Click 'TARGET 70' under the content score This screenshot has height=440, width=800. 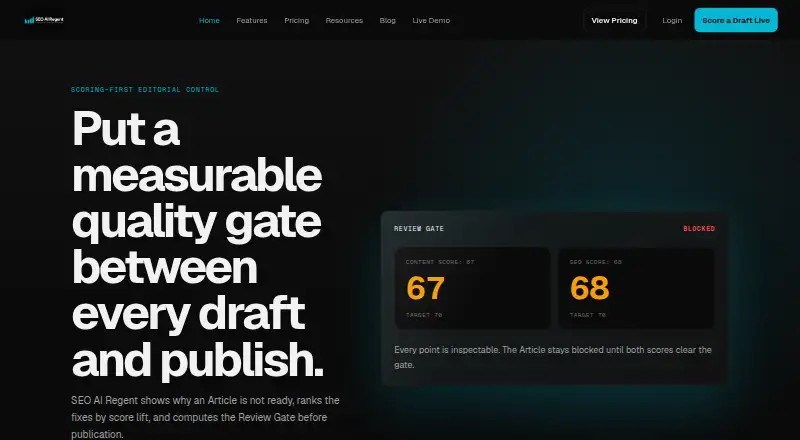424,315
